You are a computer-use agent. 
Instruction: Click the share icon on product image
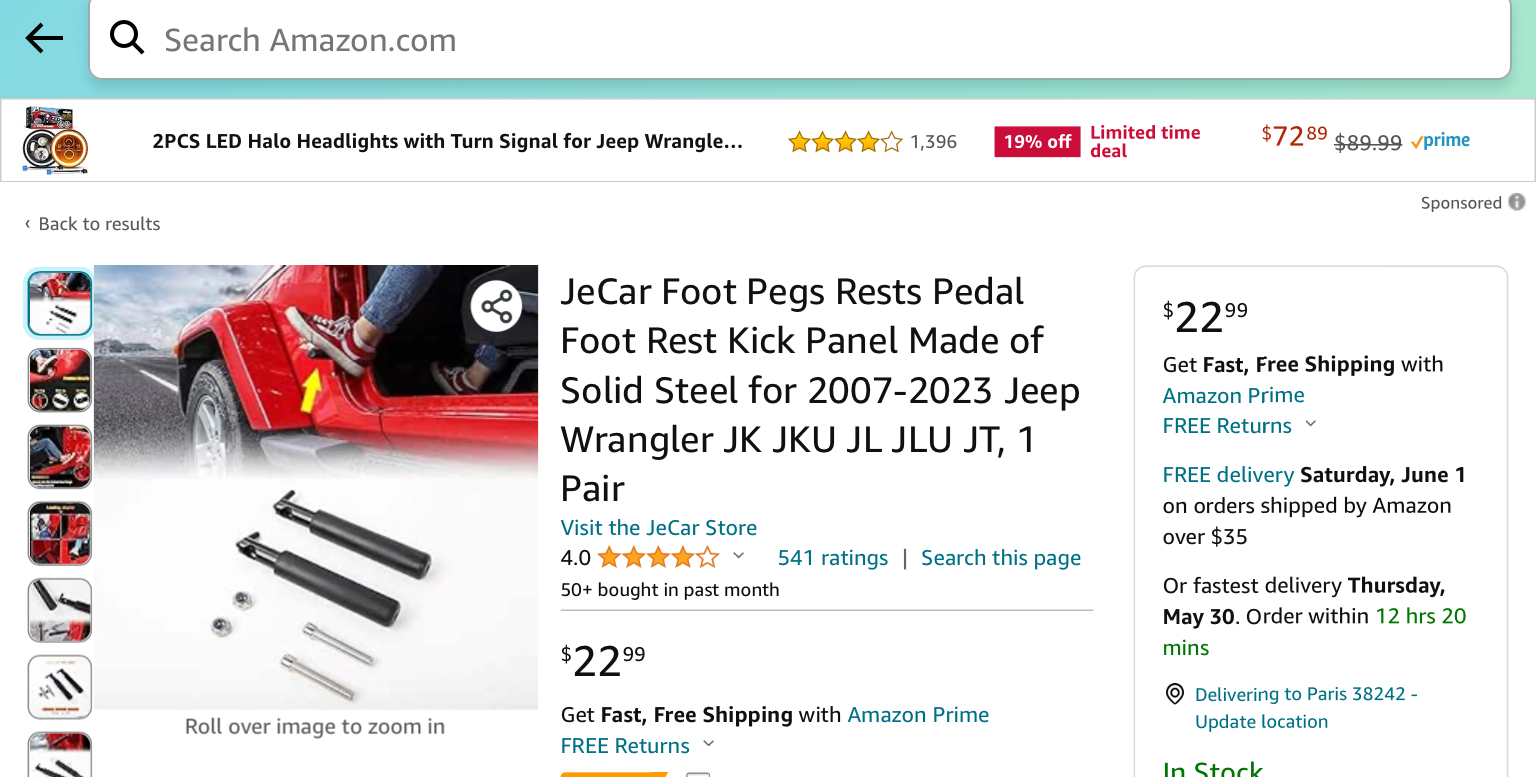[x=497, y=307]
